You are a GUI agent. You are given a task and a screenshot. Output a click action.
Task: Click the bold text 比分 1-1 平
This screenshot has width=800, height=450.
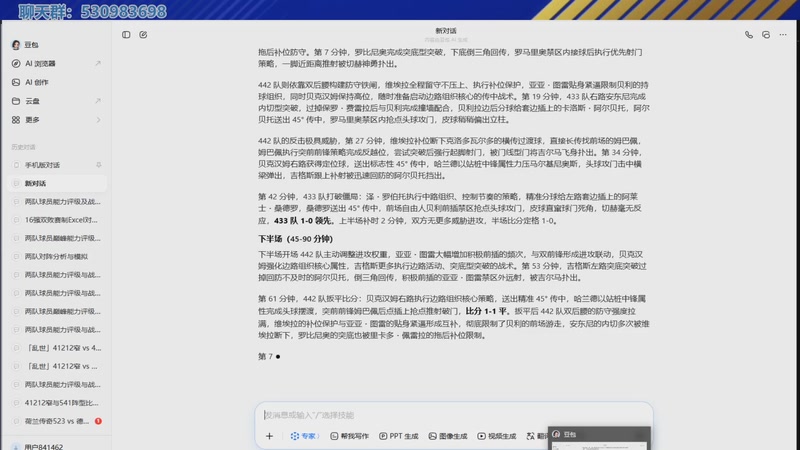click(x=486, y=311)
